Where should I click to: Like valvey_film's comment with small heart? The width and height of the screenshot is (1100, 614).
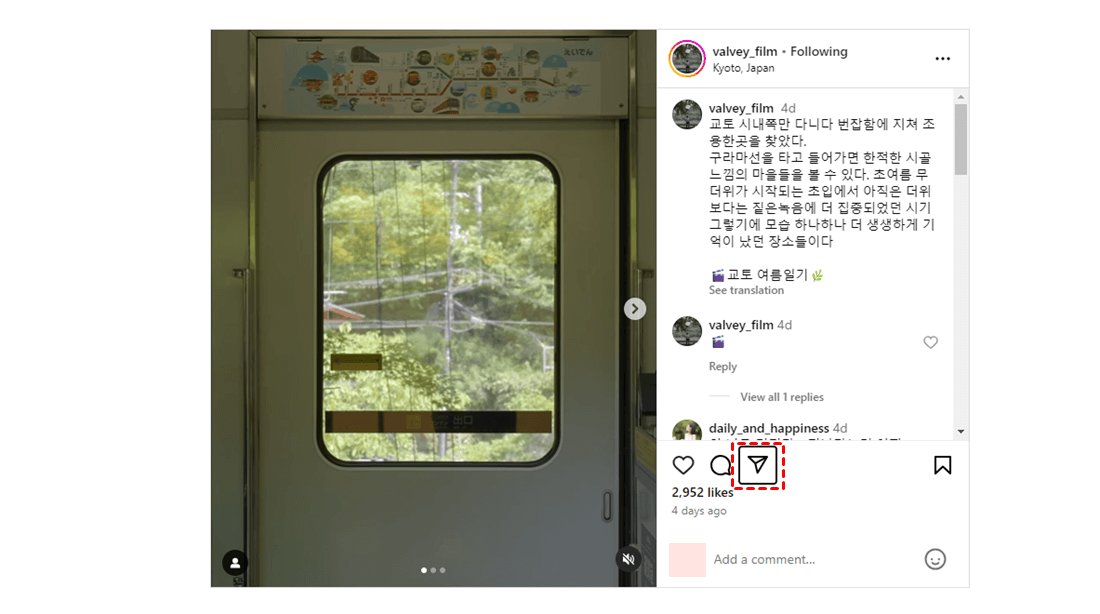[930, 342]
